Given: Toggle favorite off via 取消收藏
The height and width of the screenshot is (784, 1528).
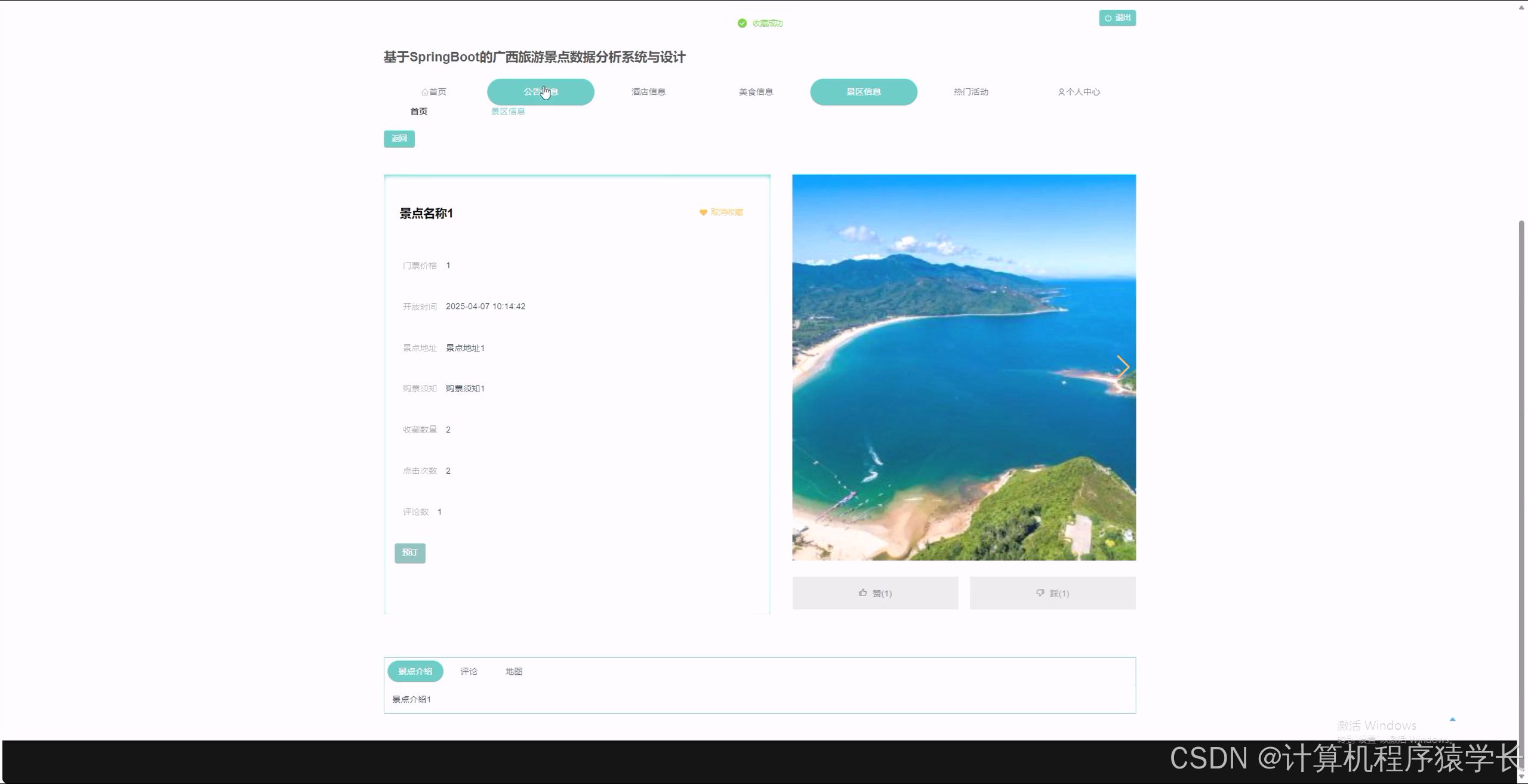Looking at the screenshot, I should (726, 212).
